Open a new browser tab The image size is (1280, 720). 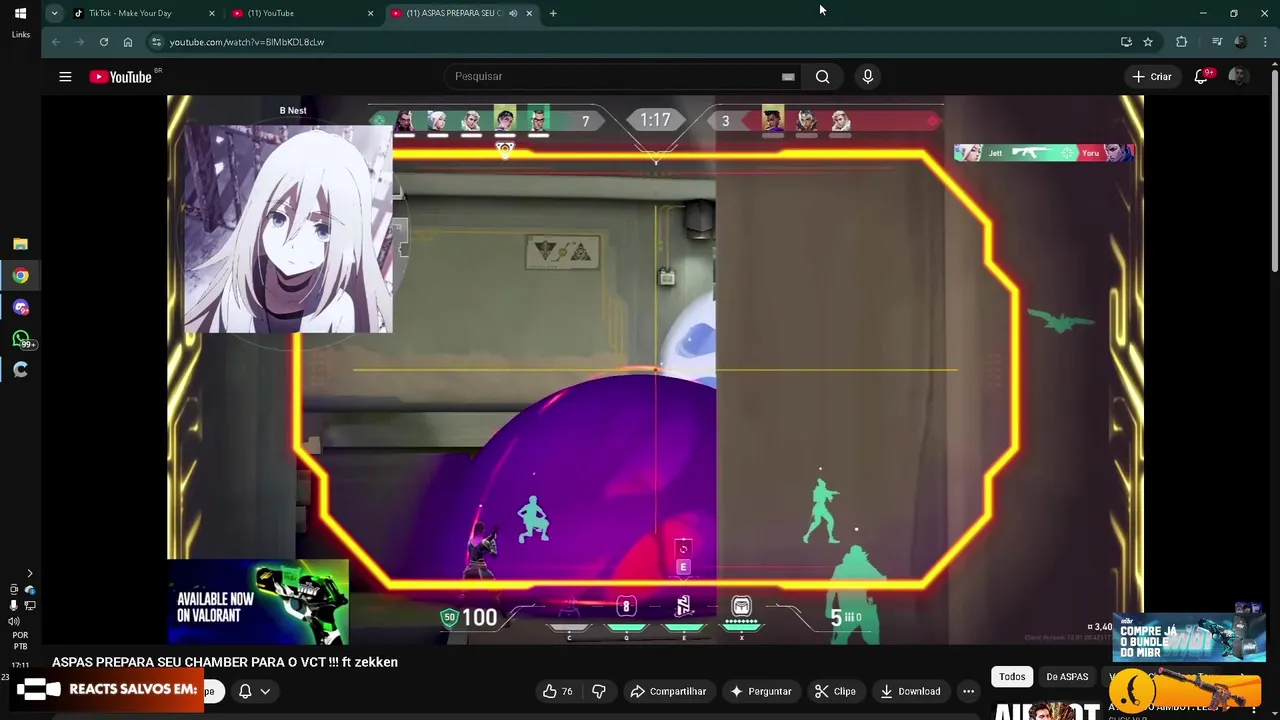coord(553,13)
